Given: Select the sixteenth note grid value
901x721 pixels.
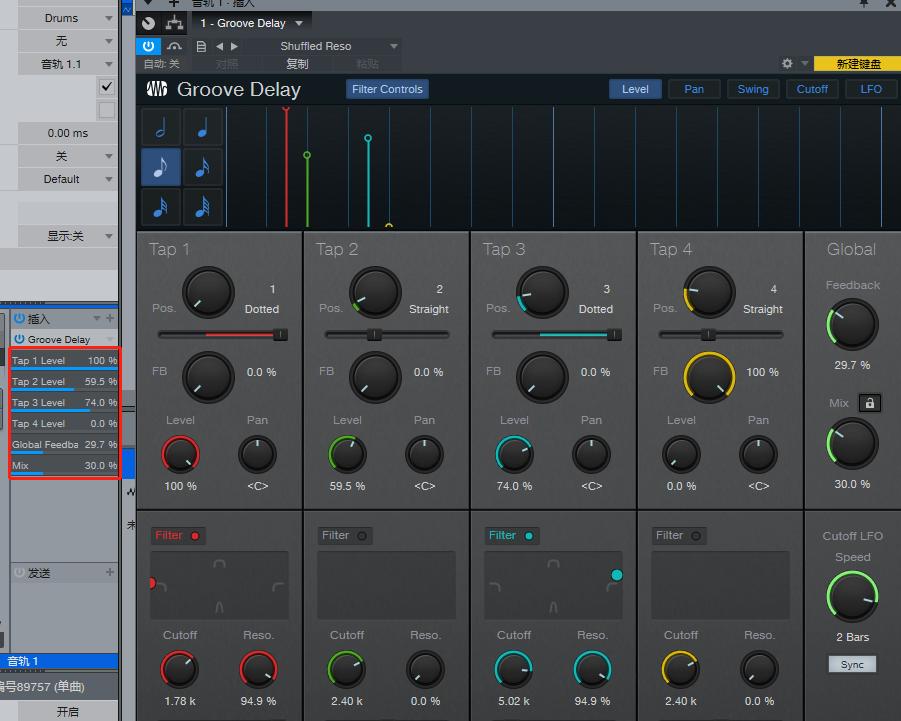Looking at the screenshot, I should click(202, 167).
